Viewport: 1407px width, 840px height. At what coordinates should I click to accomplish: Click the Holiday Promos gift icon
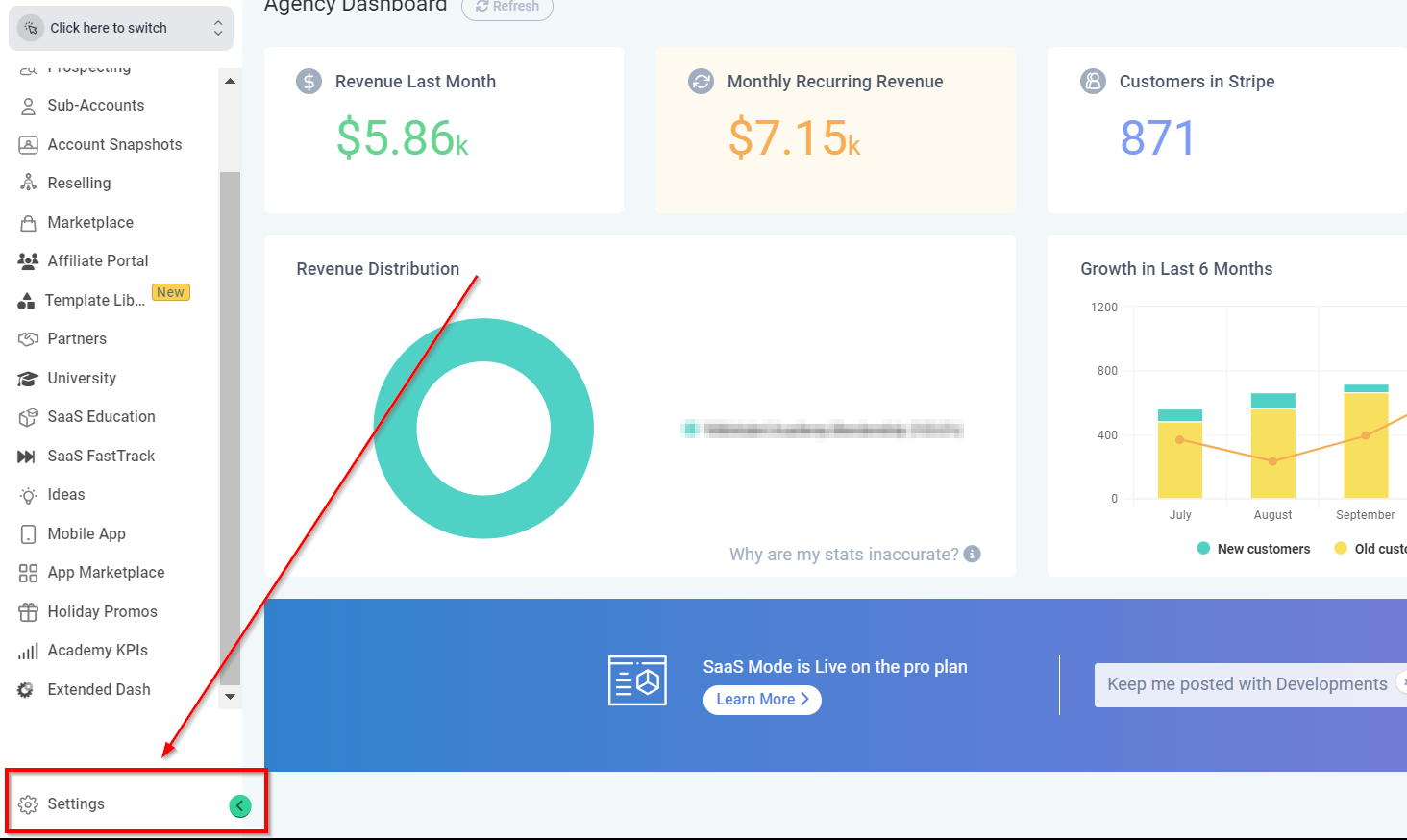[x=28, y=612]
